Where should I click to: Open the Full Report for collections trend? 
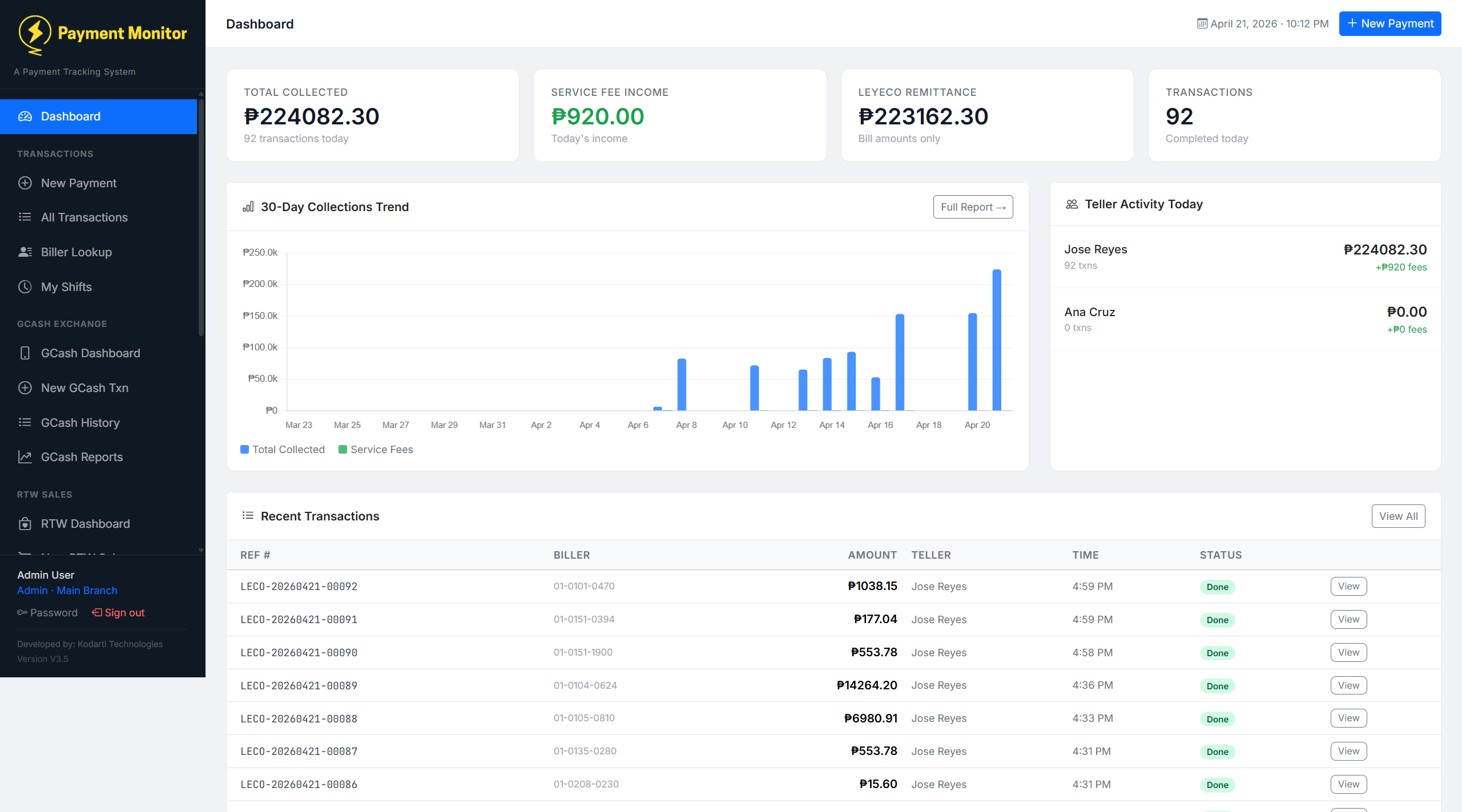[x=972, y=207]
